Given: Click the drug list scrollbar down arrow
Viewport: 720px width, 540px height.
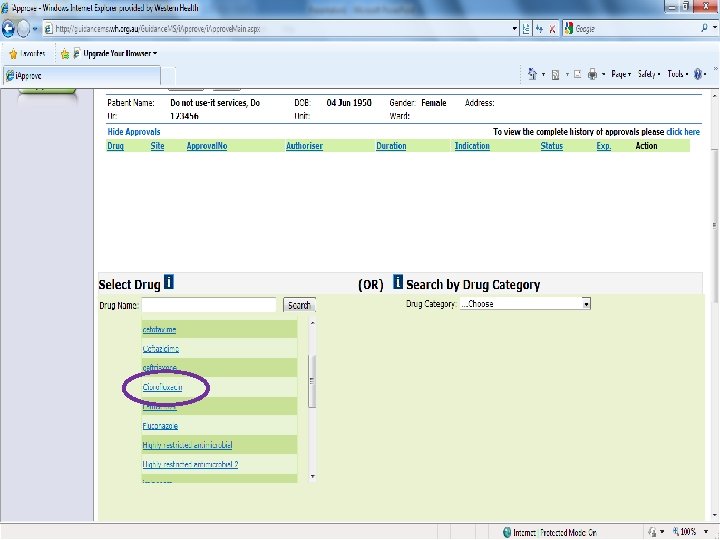Looking at the screenshot, I should point(312,477).
